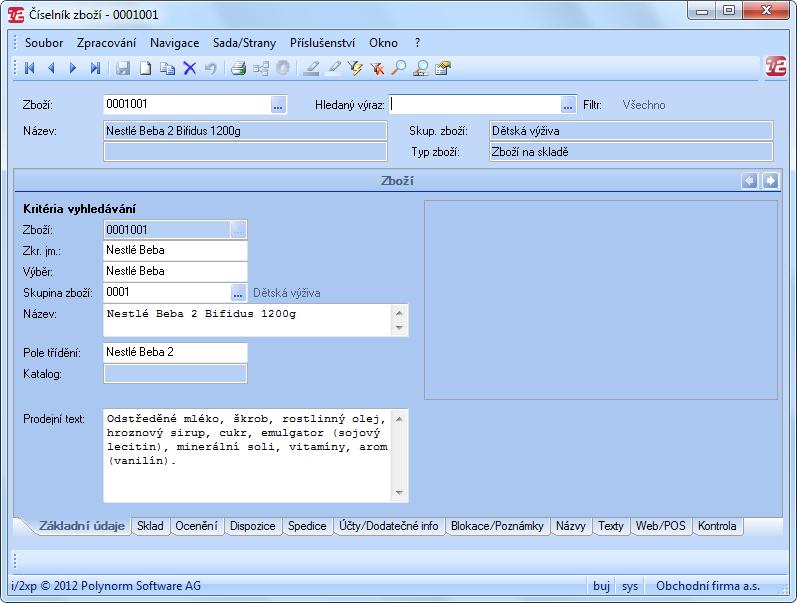Screen dimensions: 797x603
Task: Select the Účty/Dodatečné info tab
Action: click(x=389, y=526)
